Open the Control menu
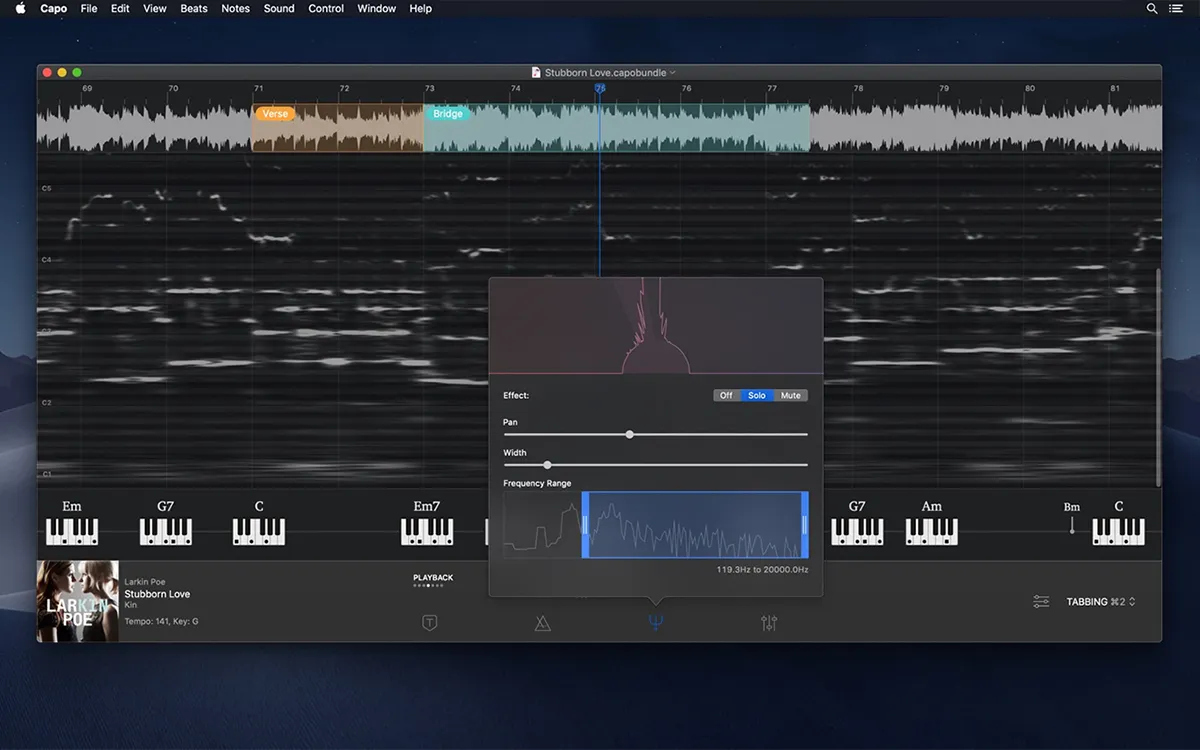The image size is (1200, 750). [326, 8]
